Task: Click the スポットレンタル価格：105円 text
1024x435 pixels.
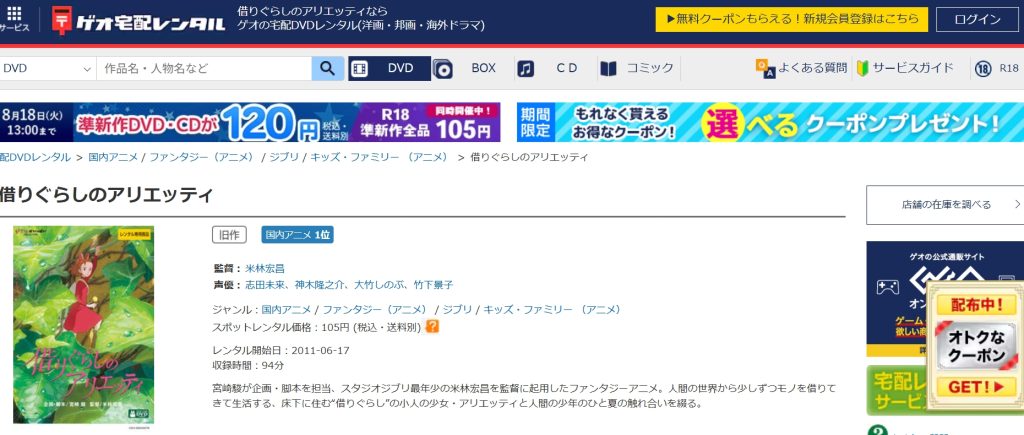Action: (317, 327)
